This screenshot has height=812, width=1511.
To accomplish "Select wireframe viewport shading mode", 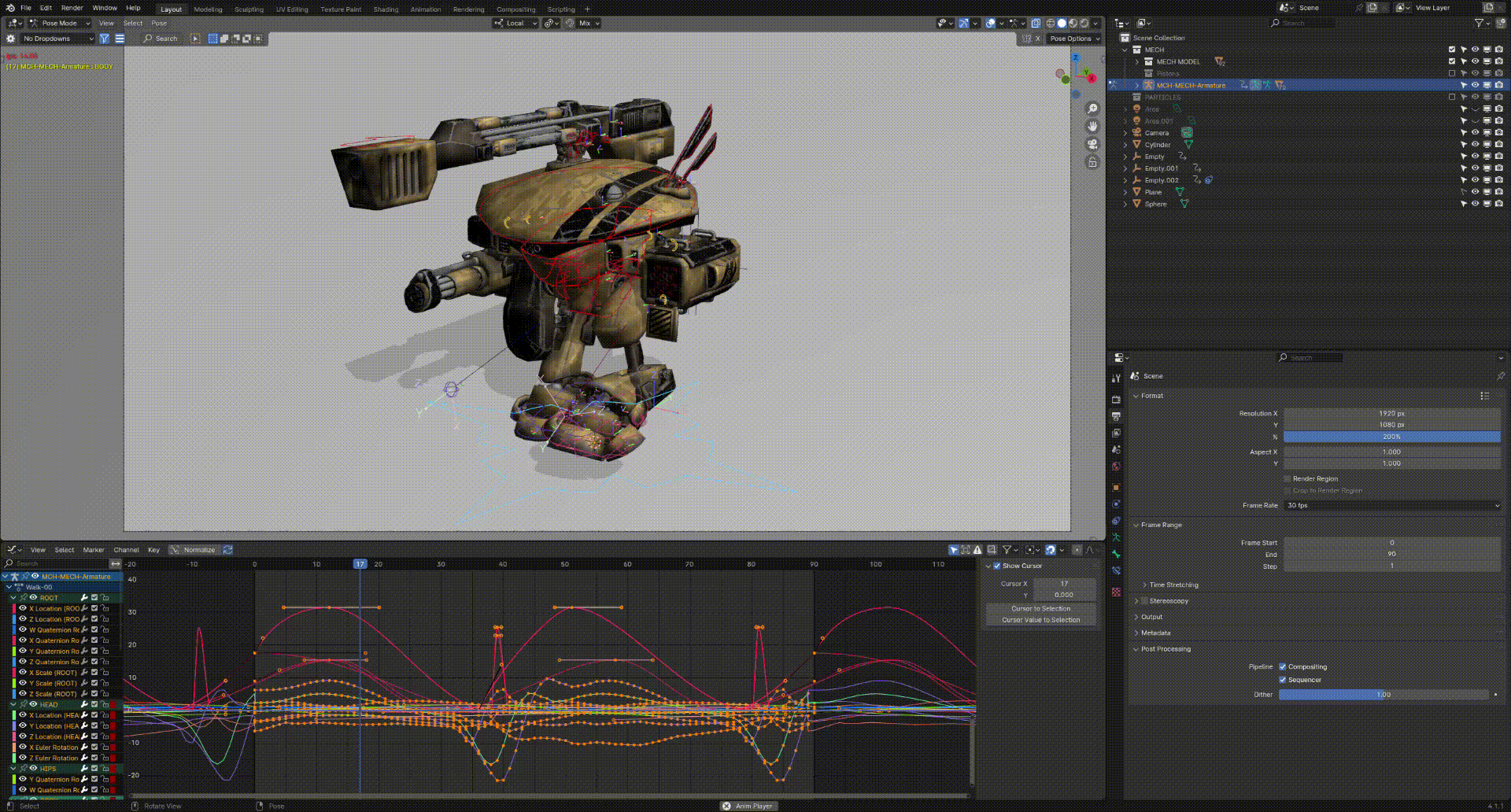I will 1051,23.
